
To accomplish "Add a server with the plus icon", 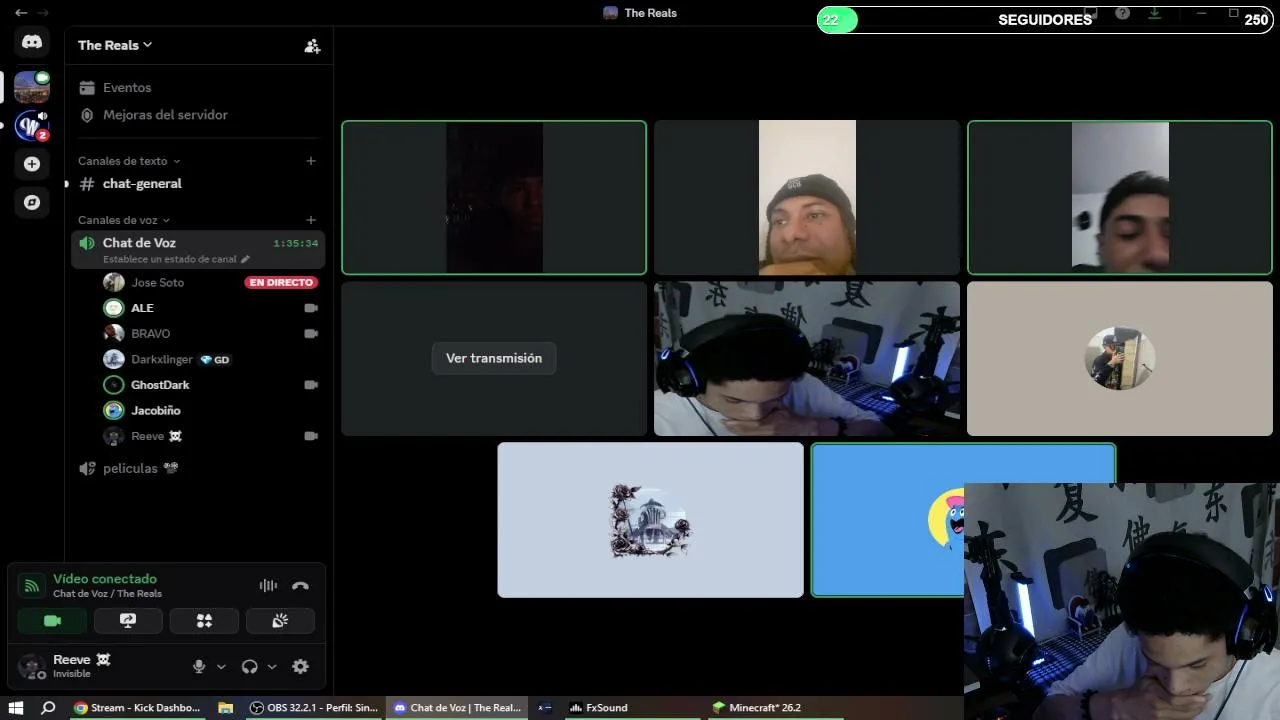I will (x=32, y=164).
